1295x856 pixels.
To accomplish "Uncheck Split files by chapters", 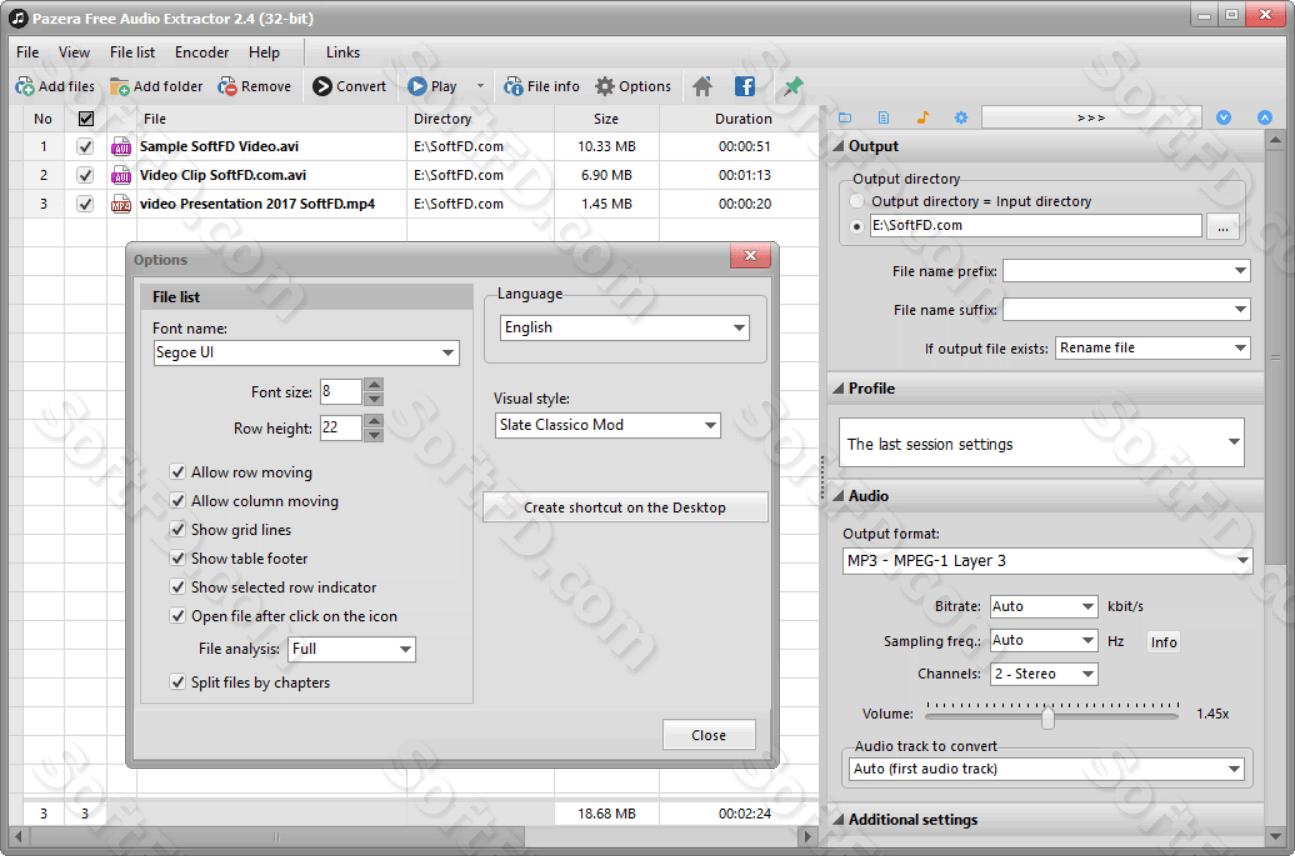I will pyautogui.click(x=178, y=682).
